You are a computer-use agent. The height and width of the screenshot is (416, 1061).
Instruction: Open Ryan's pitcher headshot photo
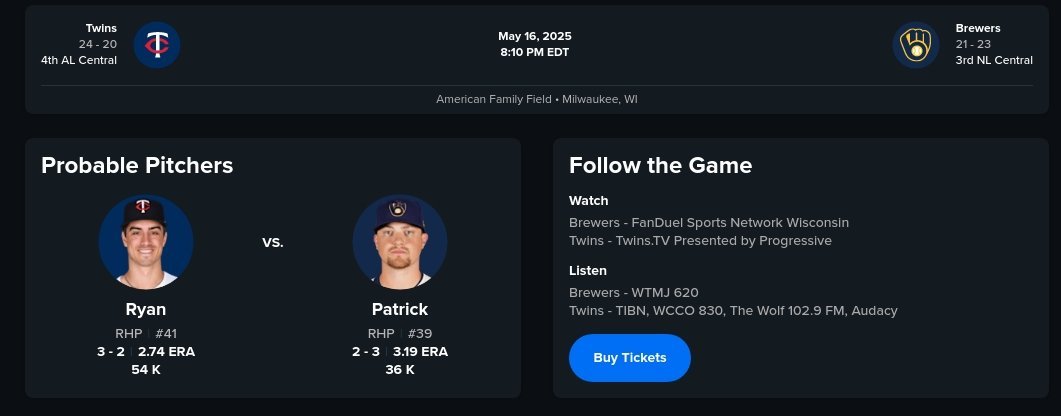[x=146, y=242]
